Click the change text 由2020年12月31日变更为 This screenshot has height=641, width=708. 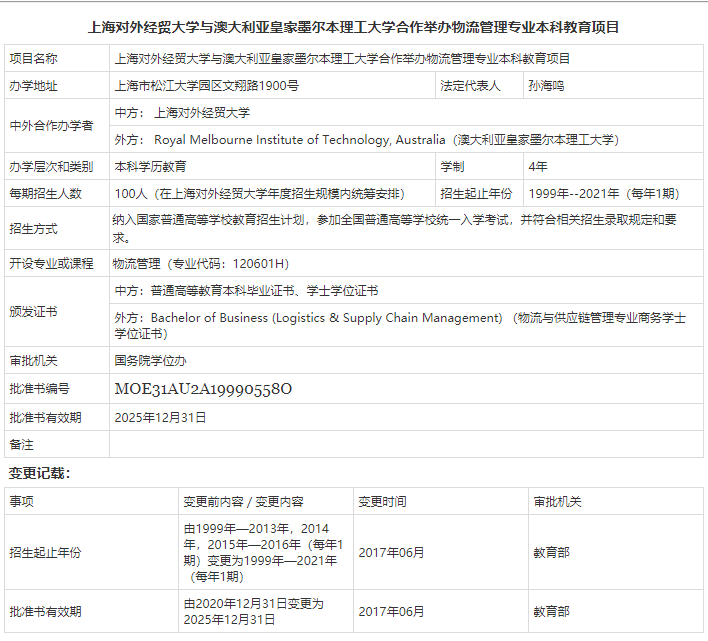[253, 612]
